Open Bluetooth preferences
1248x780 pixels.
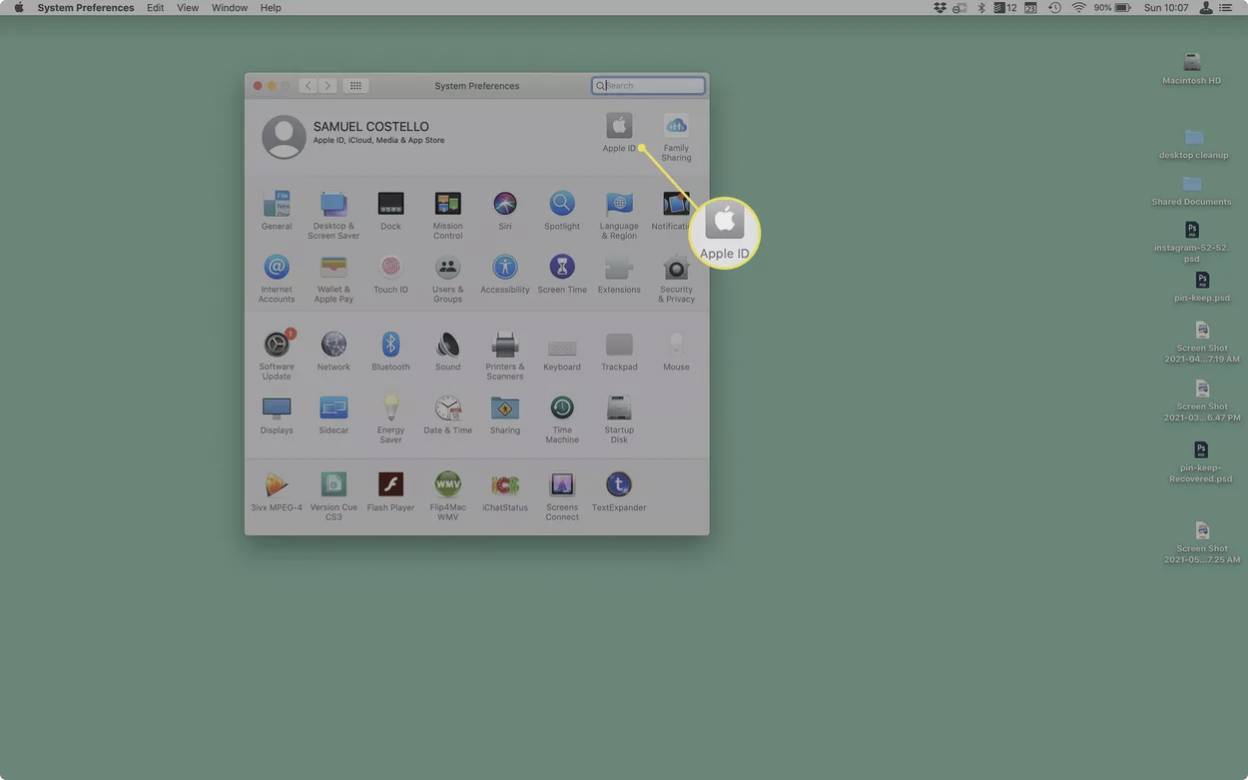[390, 345]
